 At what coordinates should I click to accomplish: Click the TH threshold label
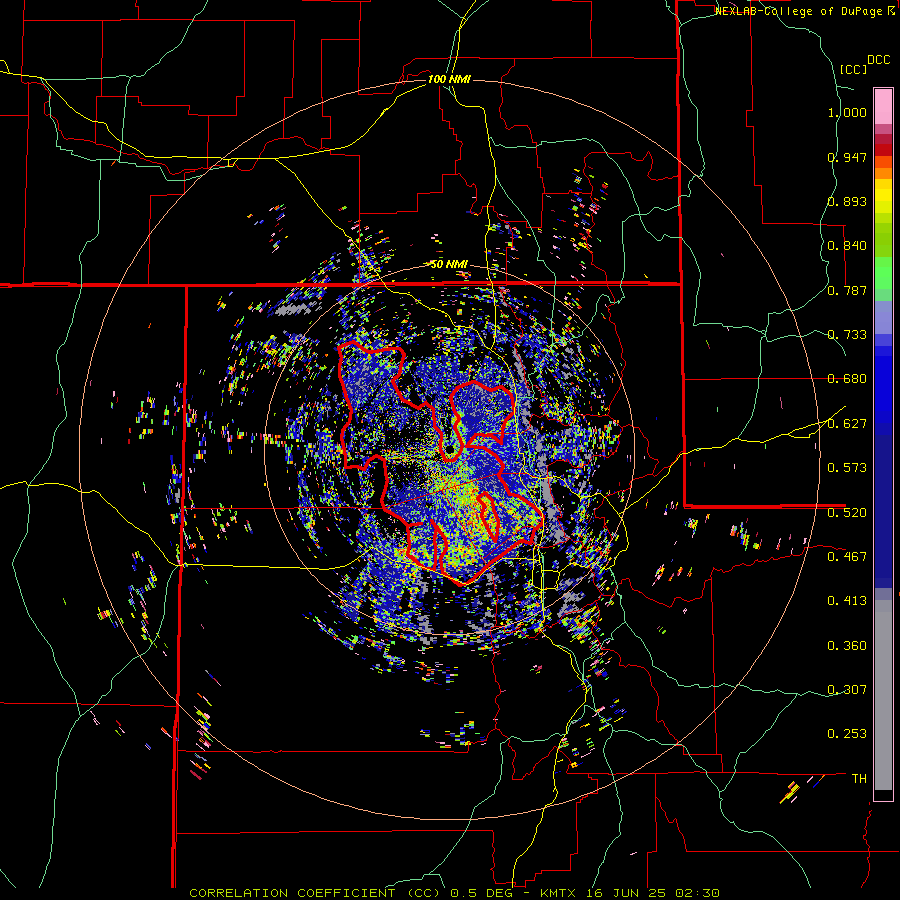(859, 779)
